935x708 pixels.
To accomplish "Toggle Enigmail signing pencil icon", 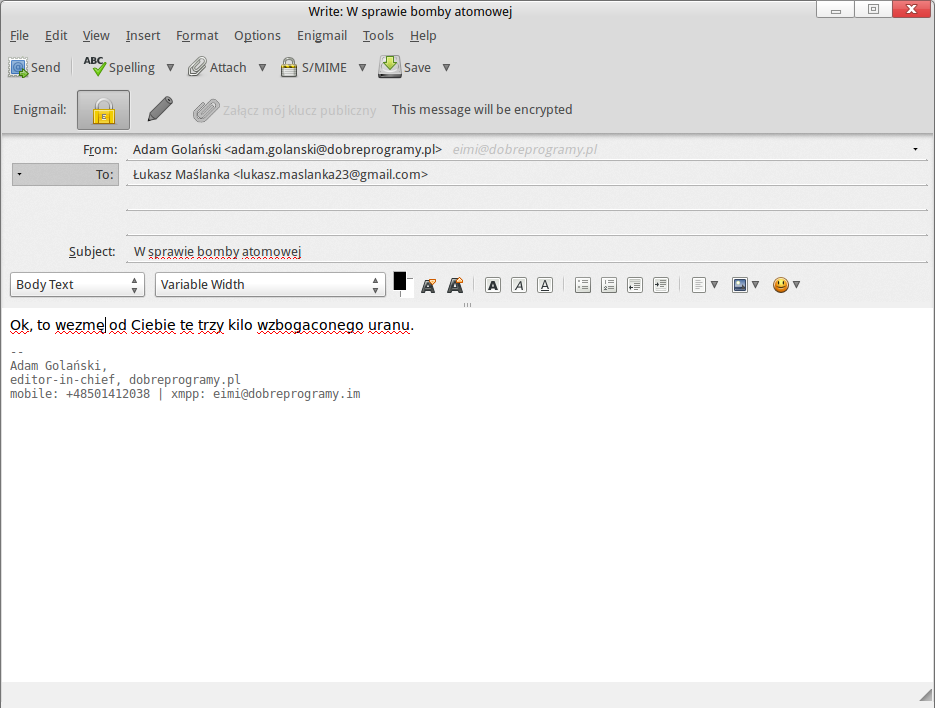I will pyautogui.click(x=160, y=110).
